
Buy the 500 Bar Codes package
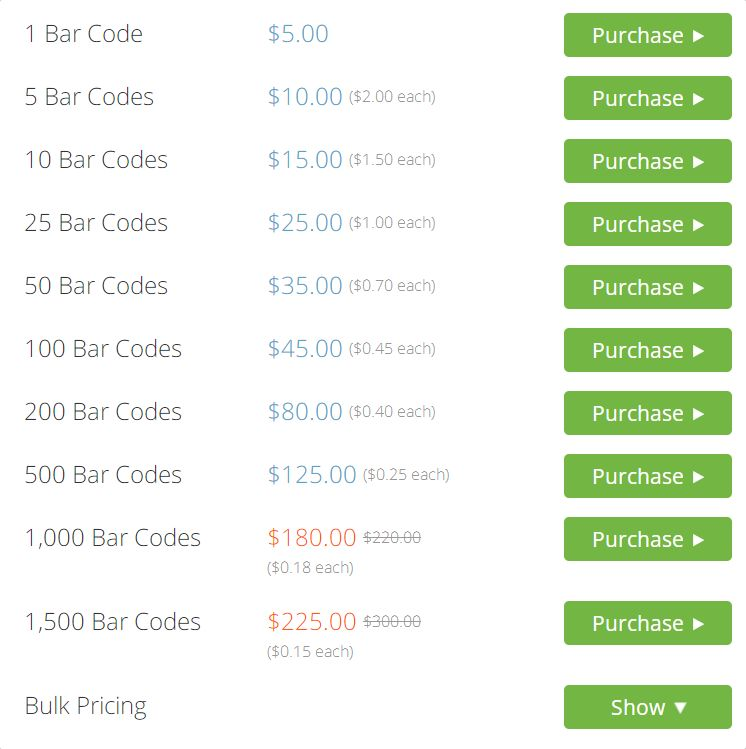click(647, 476)
